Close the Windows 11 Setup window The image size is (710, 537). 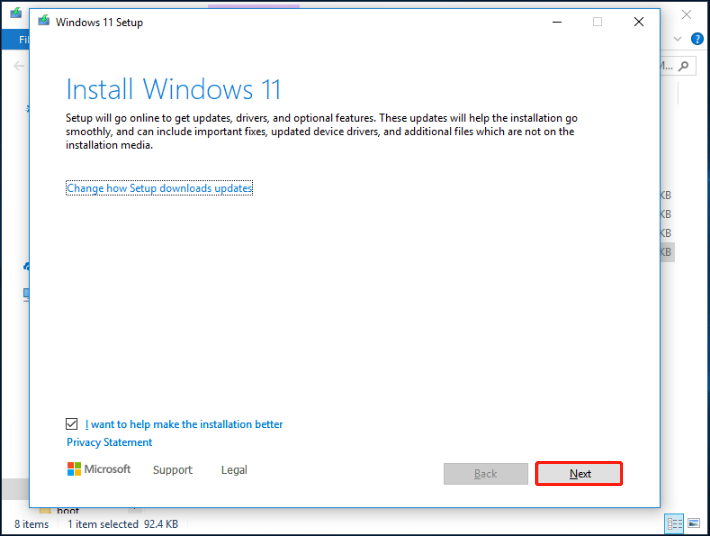pyautogui.click(x=638, y=22)
